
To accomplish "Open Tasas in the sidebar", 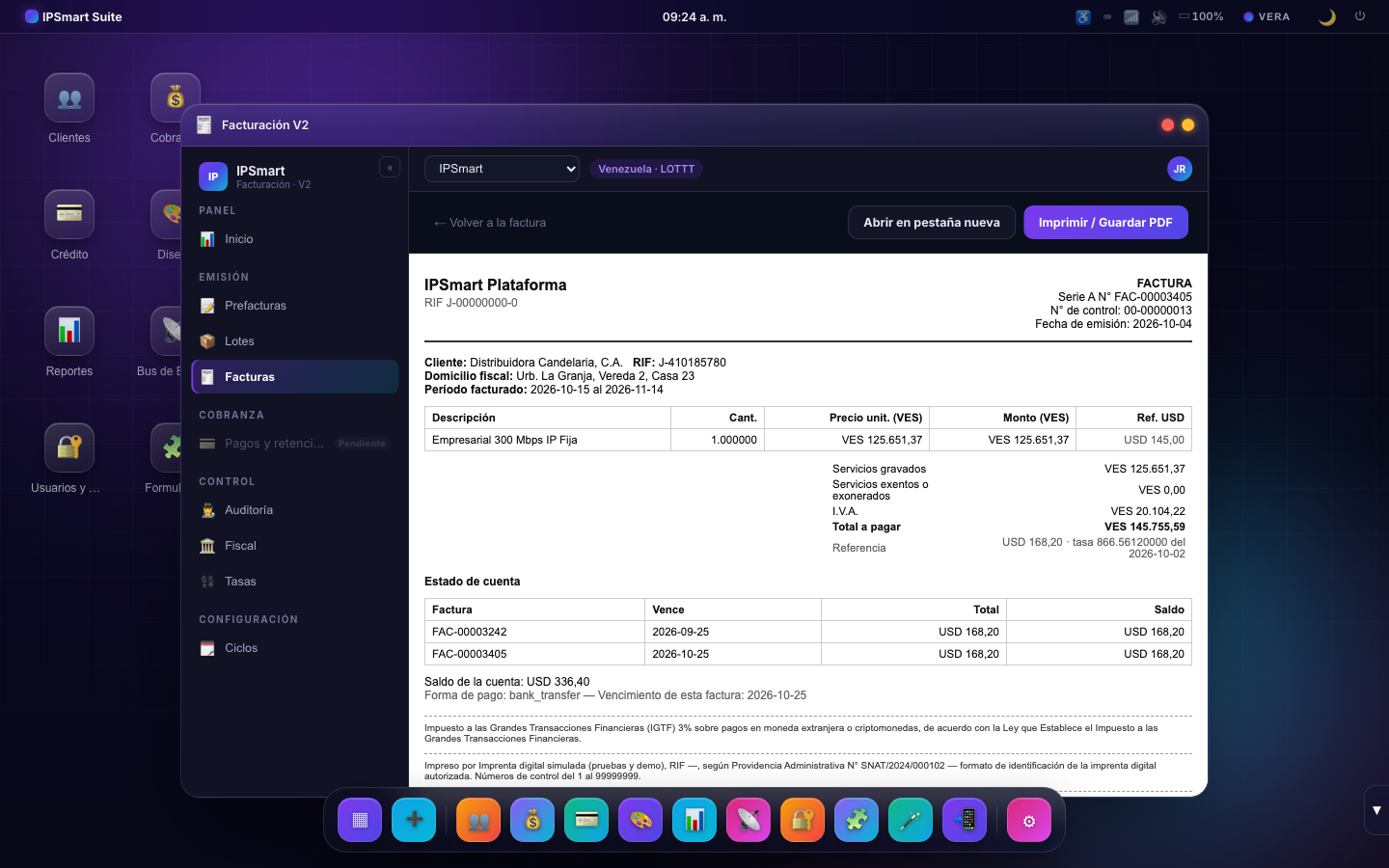I will 295,582.
